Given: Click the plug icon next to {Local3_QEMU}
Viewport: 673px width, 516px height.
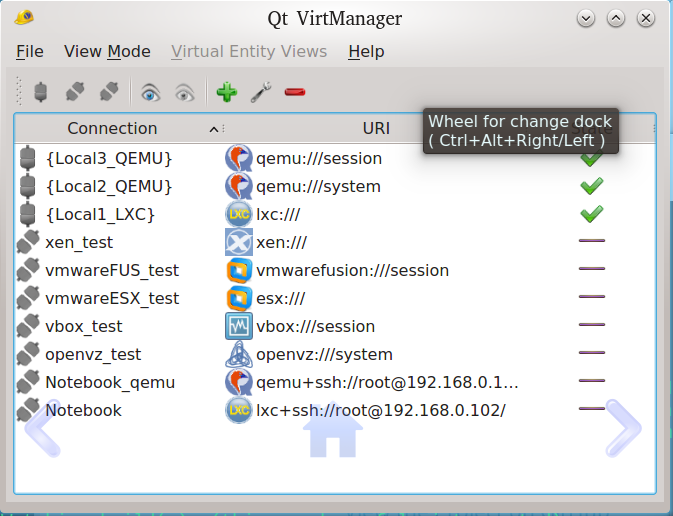Looking at the screenshot, I should (27, 158).
